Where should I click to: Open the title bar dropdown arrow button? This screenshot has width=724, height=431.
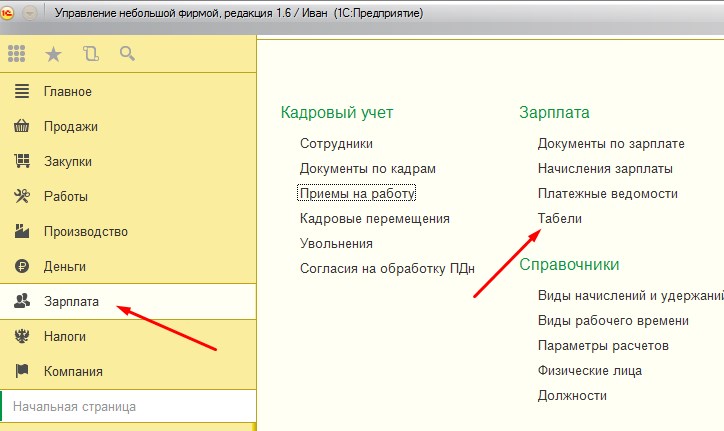pos(30,13)
